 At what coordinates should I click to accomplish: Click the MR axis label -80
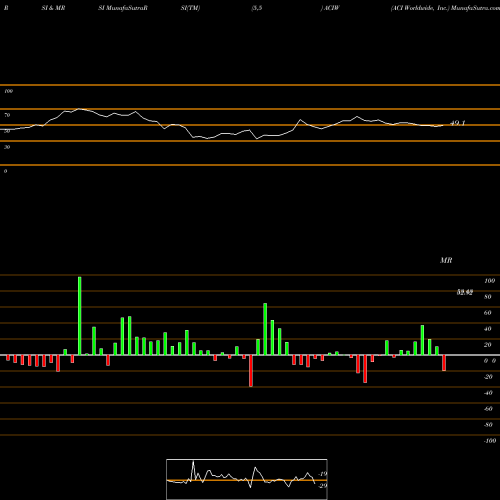(x=488, y=425)
